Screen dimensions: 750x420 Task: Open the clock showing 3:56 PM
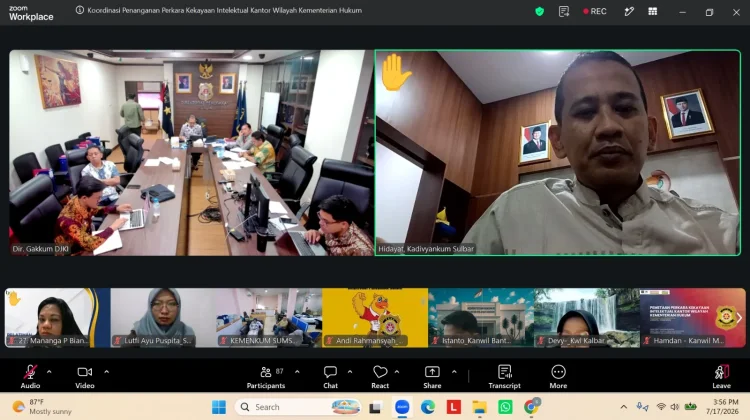point(725,407)
